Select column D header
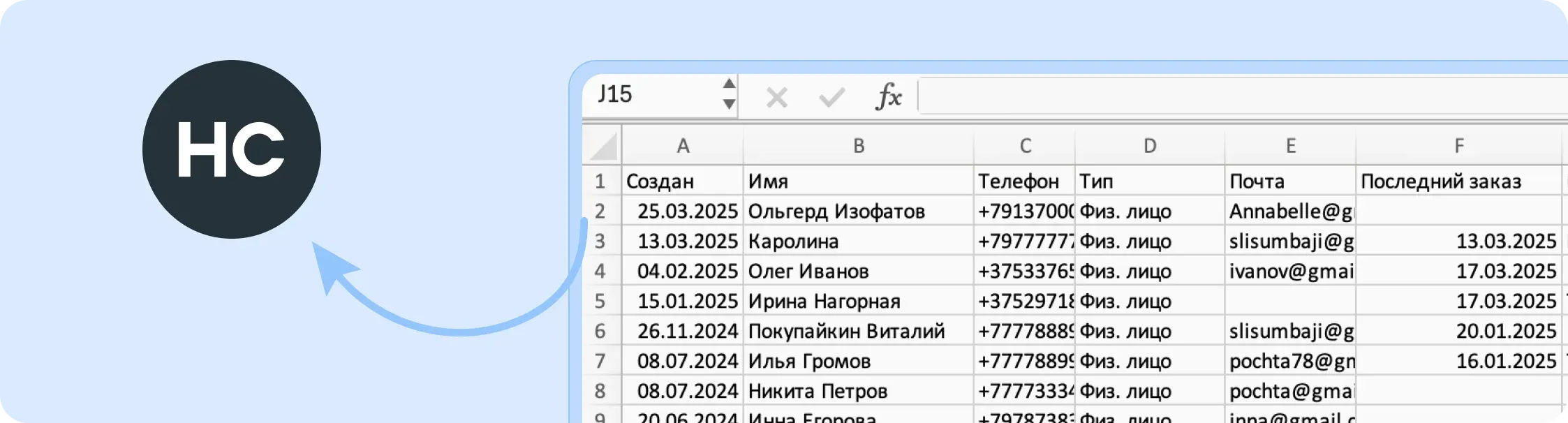The height and width of the screenshot is (423, 1568). pos(1151,146)
